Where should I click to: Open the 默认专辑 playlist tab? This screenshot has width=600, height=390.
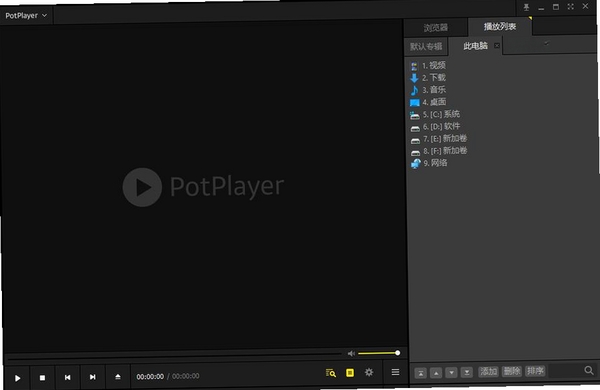coord(426,47)
